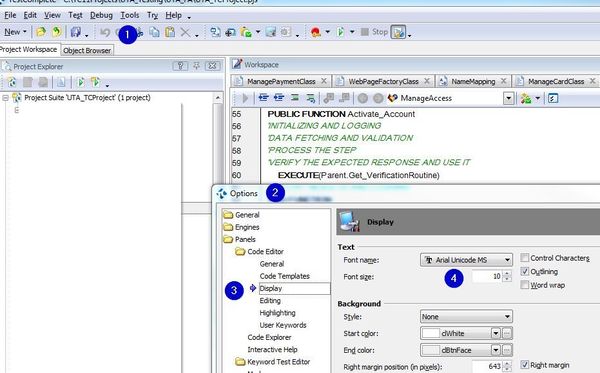Switch to Object Browser tab
600x373 pixels.
pos(87,50)
